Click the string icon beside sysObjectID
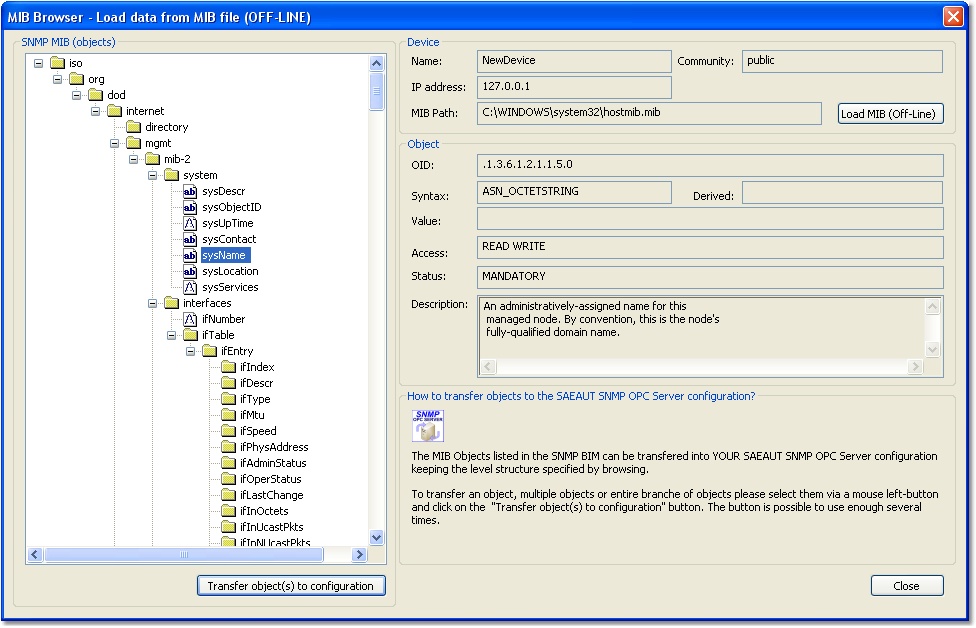Viewport: 976px width, 628px height. pyautogui.click(x=190, y=207)
